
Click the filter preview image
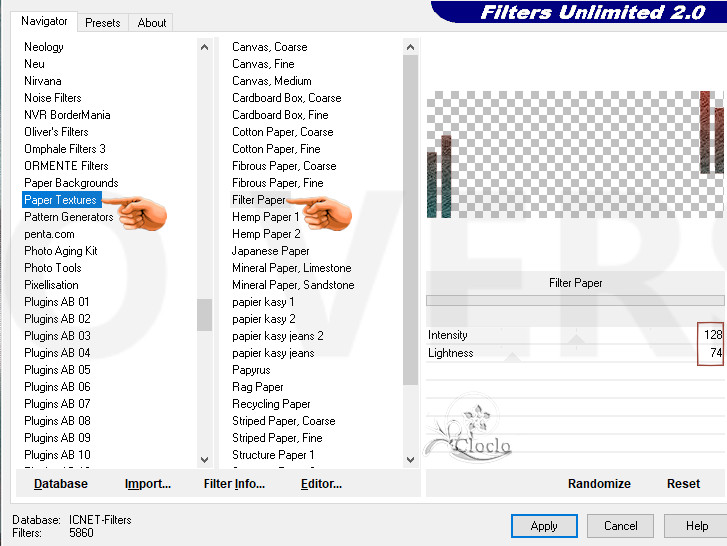click(575, 153)
